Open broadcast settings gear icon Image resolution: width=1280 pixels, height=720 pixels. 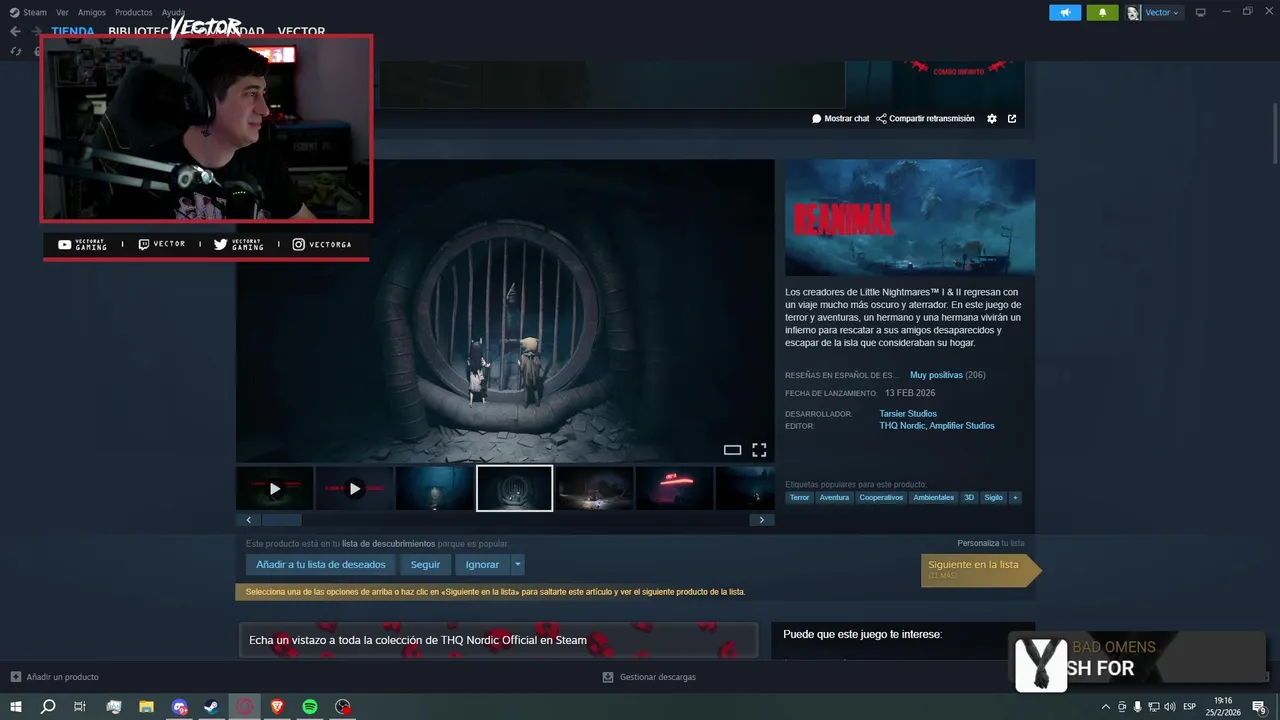tap(992, 118)
